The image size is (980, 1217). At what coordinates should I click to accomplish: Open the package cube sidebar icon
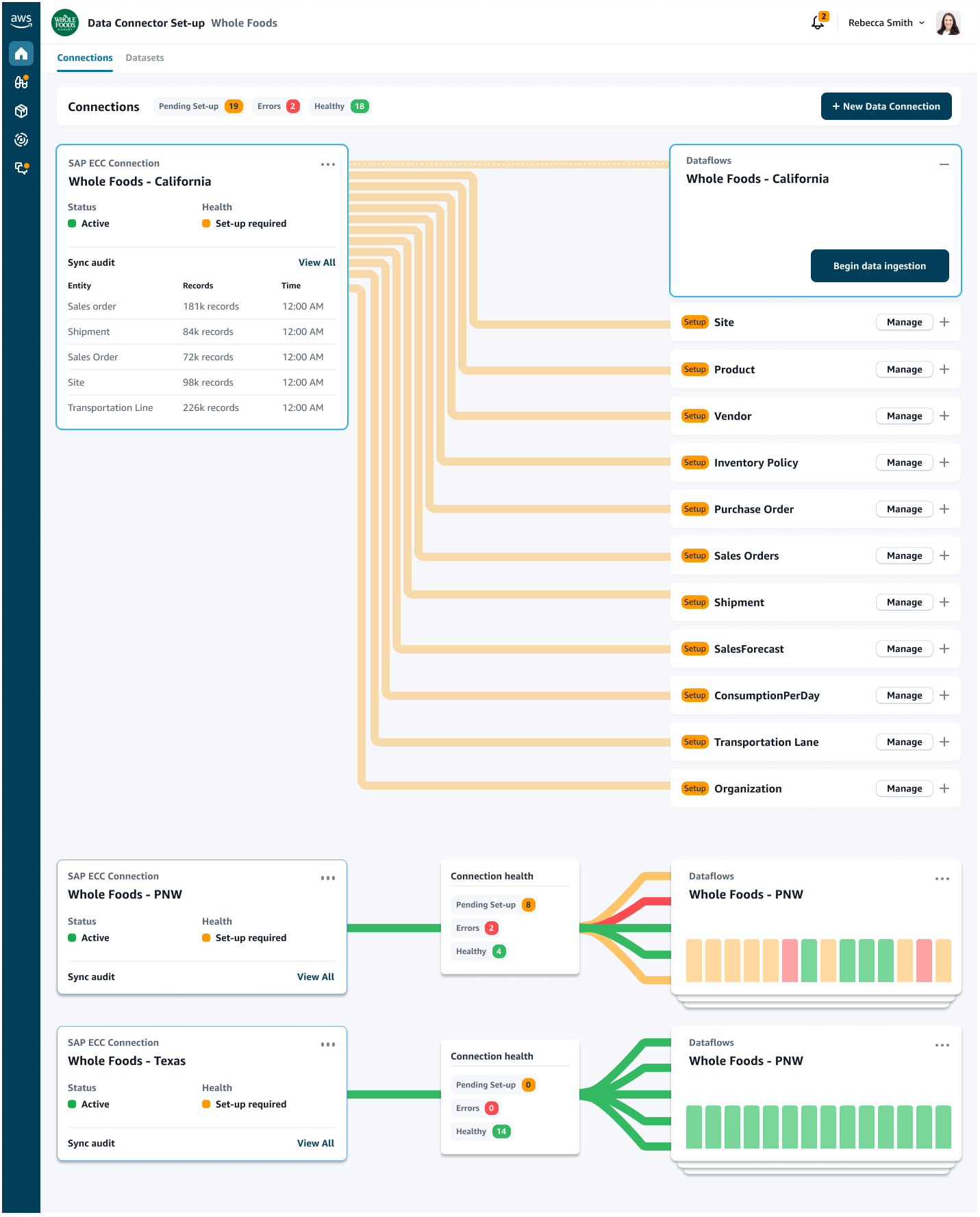click(x=21, y=111)
